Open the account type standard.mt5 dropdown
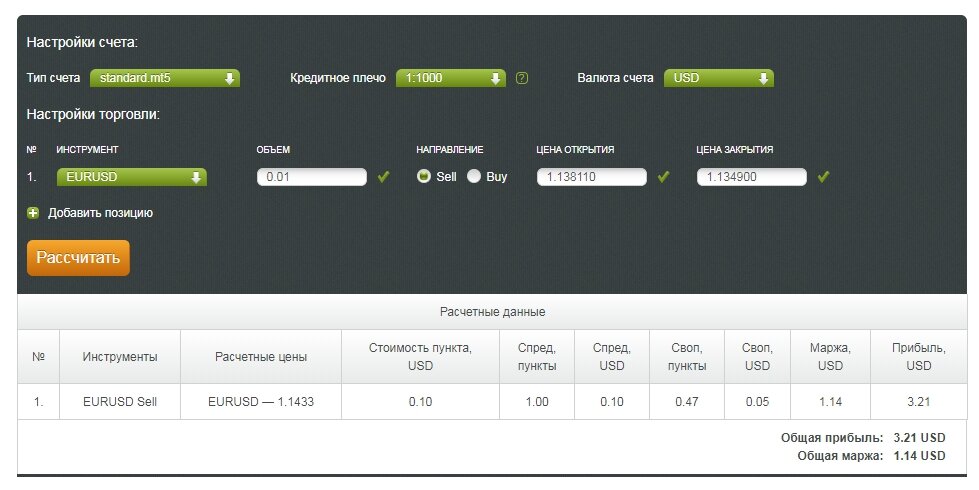Viewport: 979px width, 490px height. click(165, 78)
